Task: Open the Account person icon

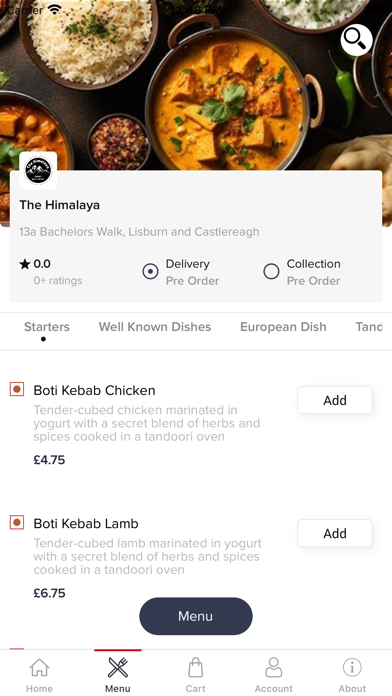Action: (273, 668)
